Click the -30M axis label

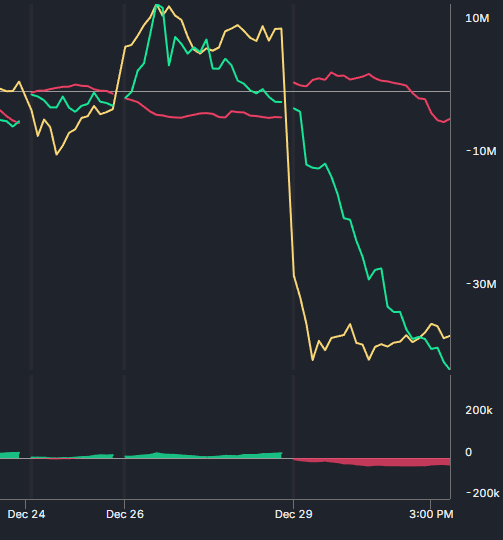coord(481,284)
